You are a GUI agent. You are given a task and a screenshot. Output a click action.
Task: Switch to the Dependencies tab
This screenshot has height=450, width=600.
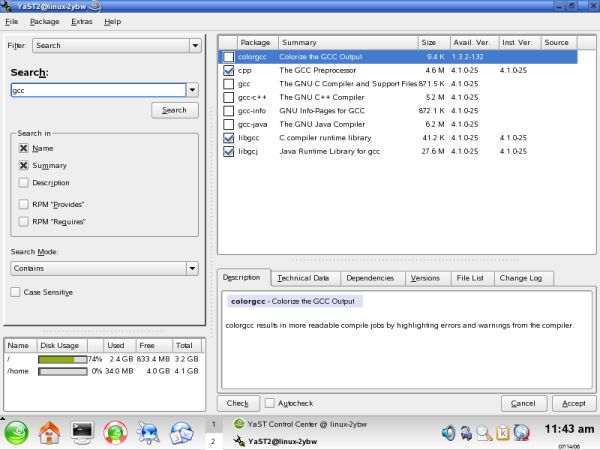[x=370, y=278]
